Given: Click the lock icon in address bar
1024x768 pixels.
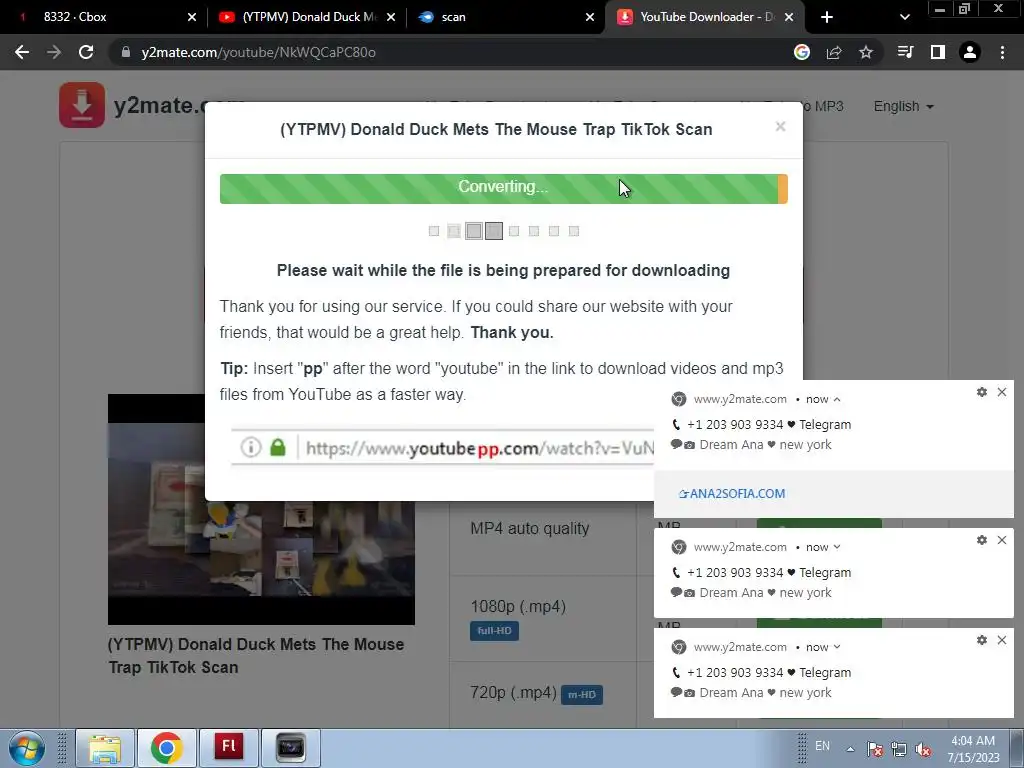Looking at the screenshot, I should point(126,52).
